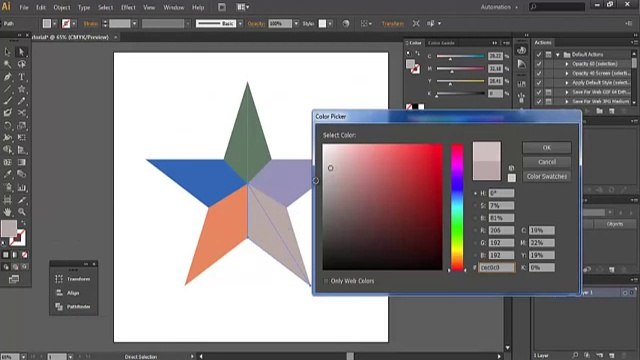Open the File menu
The height and width of the screenshot is (360, 640).
coord(24,7)
